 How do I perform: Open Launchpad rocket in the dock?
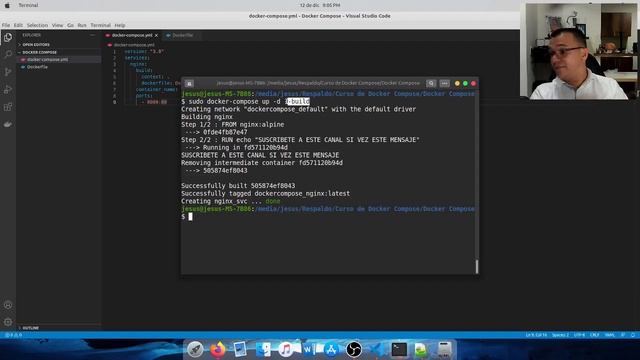pos(195,349)
